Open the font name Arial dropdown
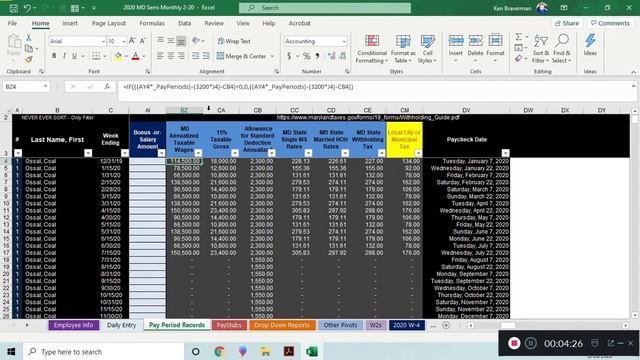 click(x=103, y=41)
